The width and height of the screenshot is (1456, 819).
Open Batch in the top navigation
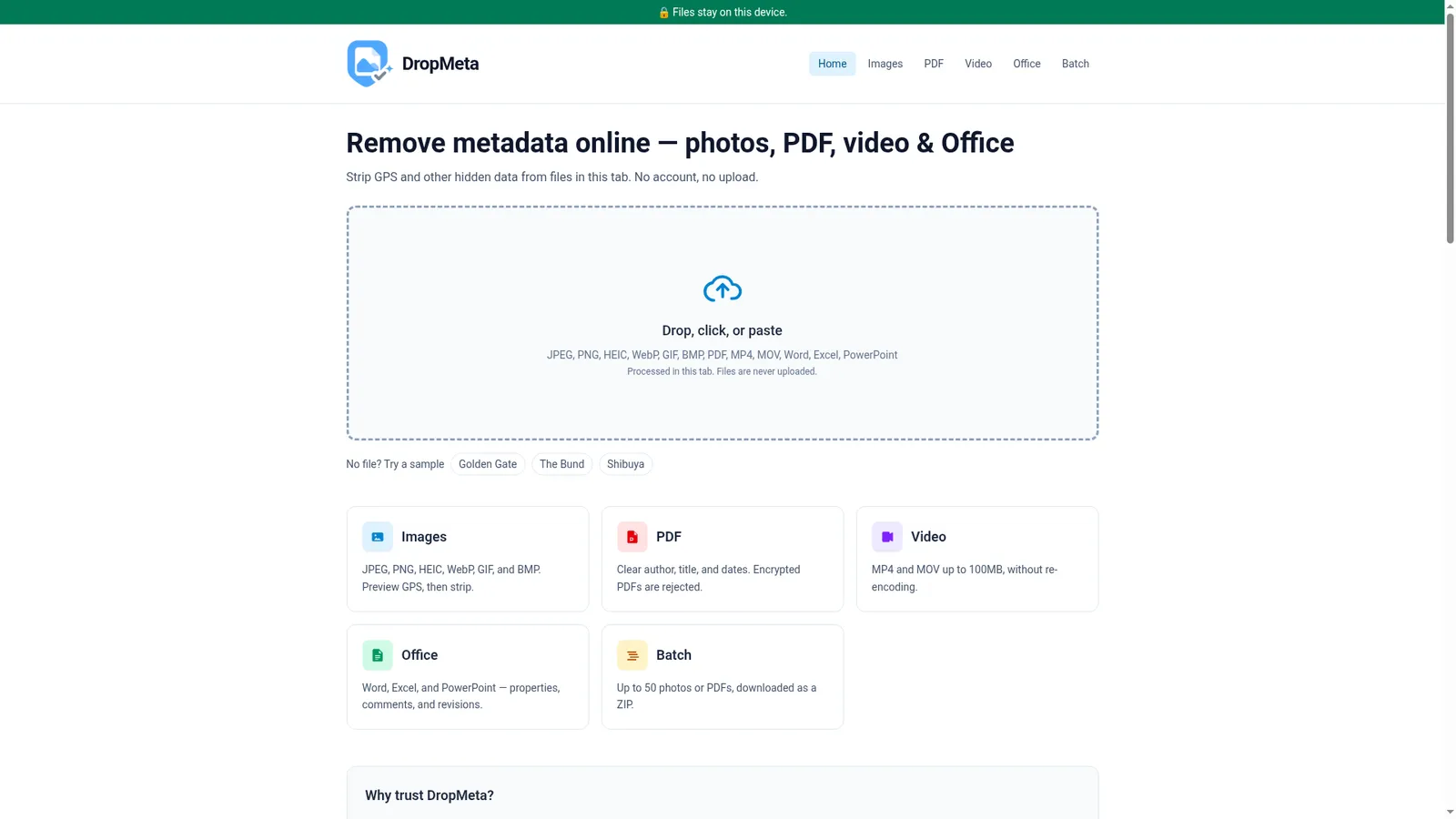1076,64
